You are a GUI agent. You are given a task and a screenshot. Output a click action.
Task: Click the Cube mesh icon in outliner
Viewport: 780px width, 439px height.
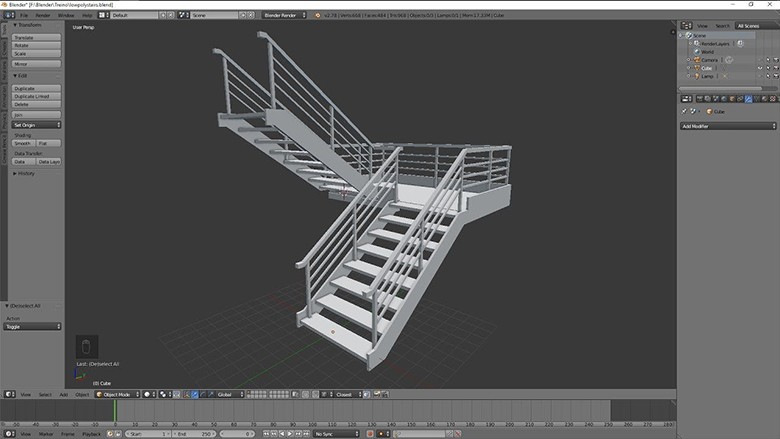pyautogui.click(x=697, y=68)
